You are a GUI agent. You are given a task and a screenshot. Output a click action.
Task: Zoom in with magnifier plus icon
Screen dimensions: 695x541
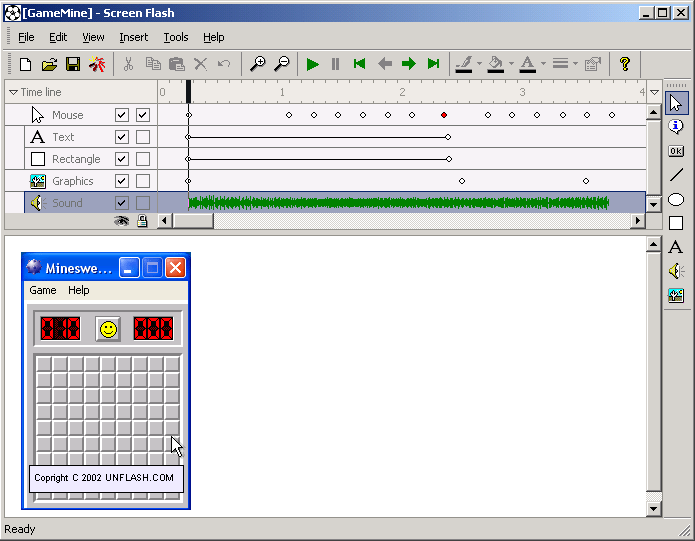(x=258, y=64)
